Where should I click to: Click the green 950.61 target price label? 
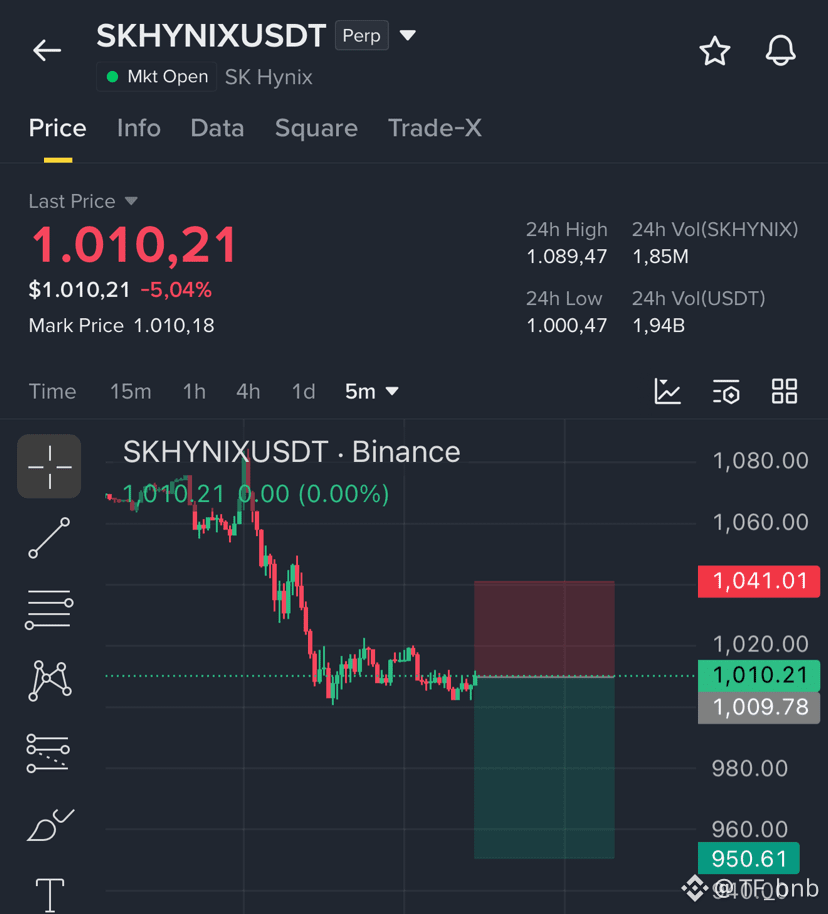click(x=749, y=859)
